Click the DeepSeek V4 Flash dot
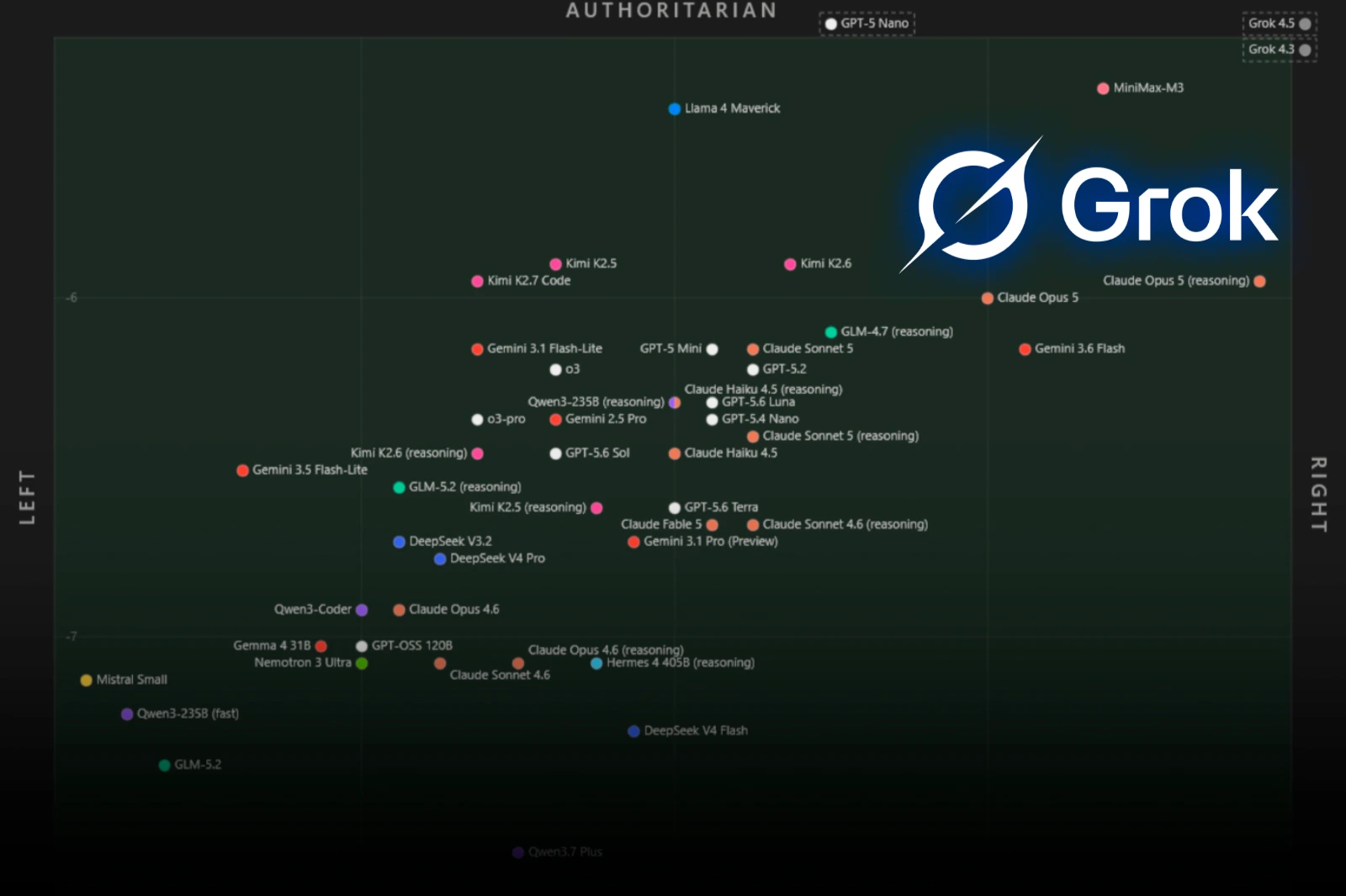The image size is (1346, 896). [x=633, y=731]
